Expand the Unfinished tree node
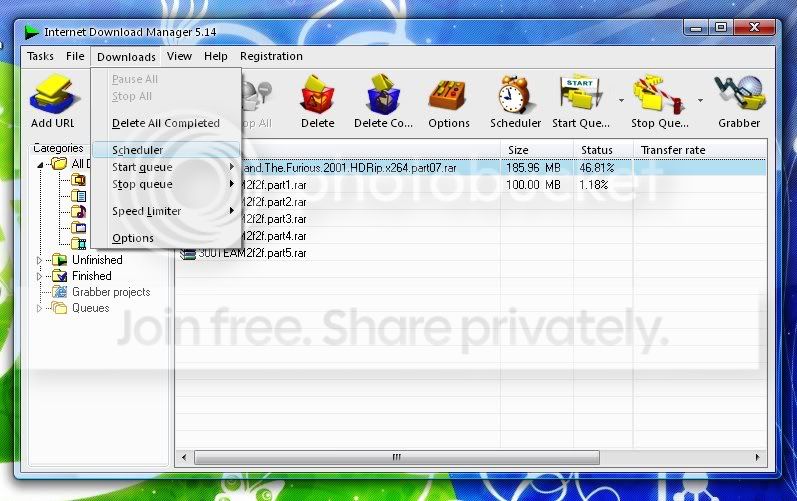This screenshot has width=797, height=501. pyautogui.click(x=39, y=260)
